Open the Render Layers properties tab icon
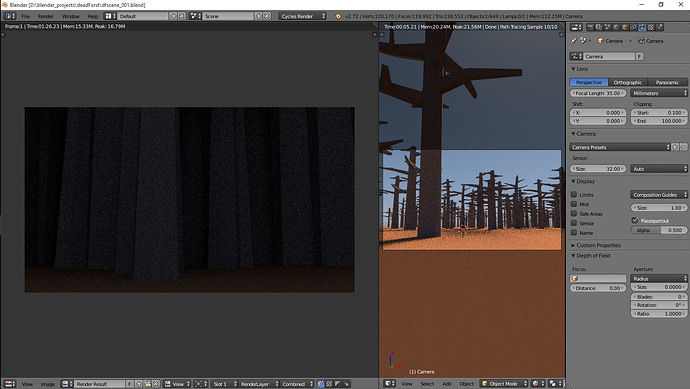 [598, 27]
